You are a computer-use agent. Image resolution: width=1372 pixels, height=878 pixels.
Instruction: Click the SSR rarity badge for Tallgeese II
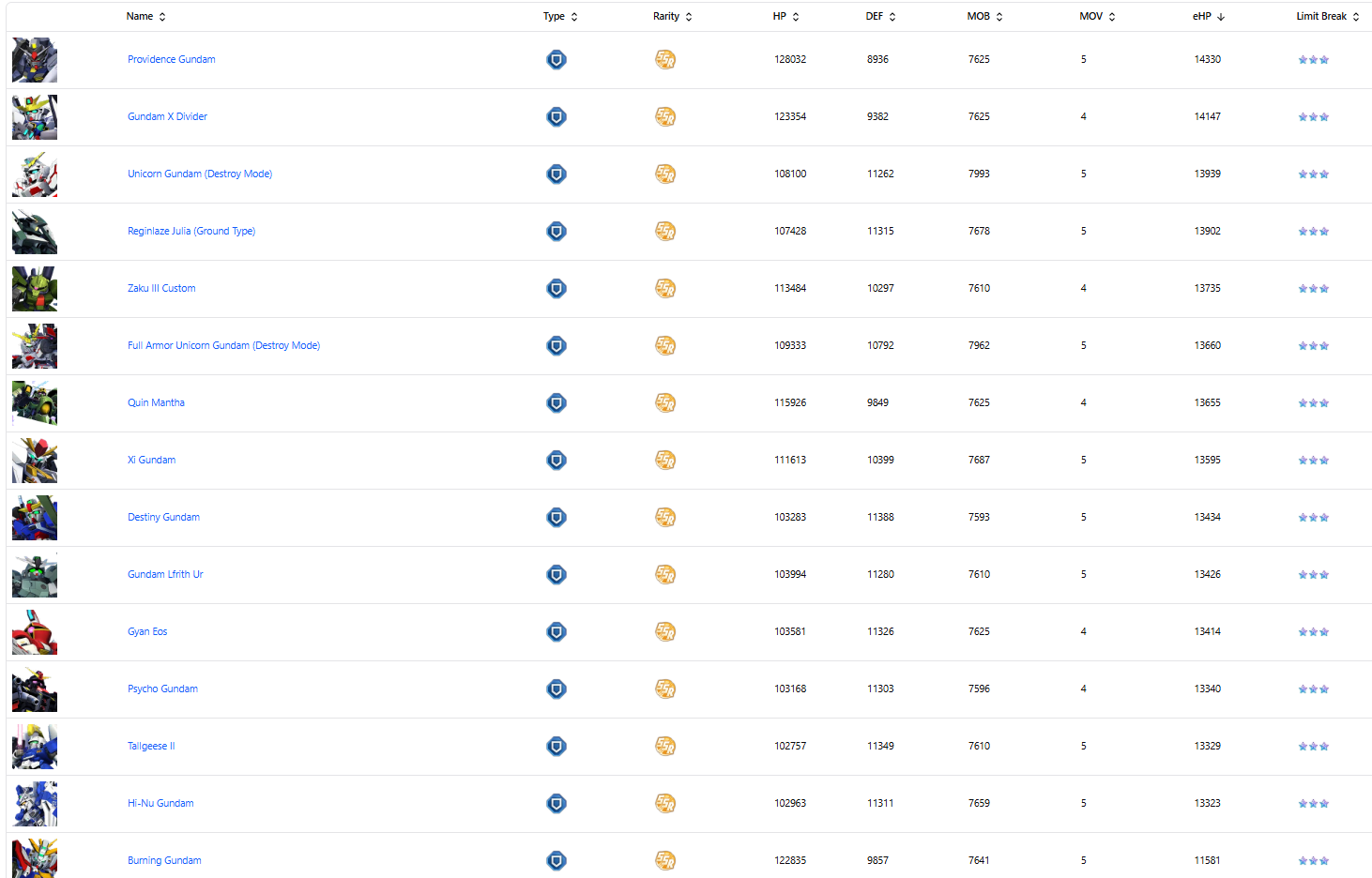(665, 747)
